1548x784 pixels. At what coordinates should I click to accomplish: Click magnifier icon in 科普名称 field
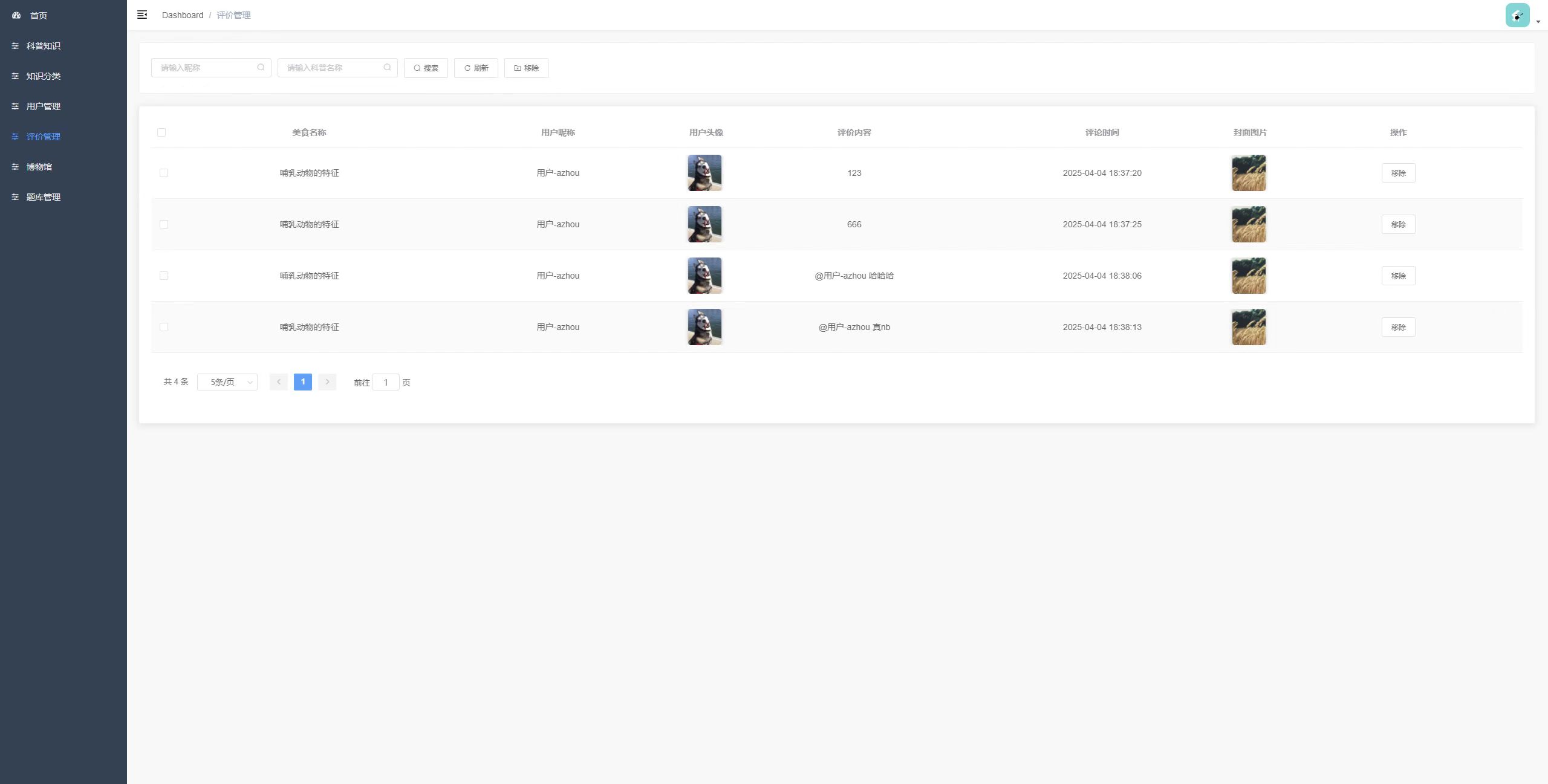(x=387, y=68)
